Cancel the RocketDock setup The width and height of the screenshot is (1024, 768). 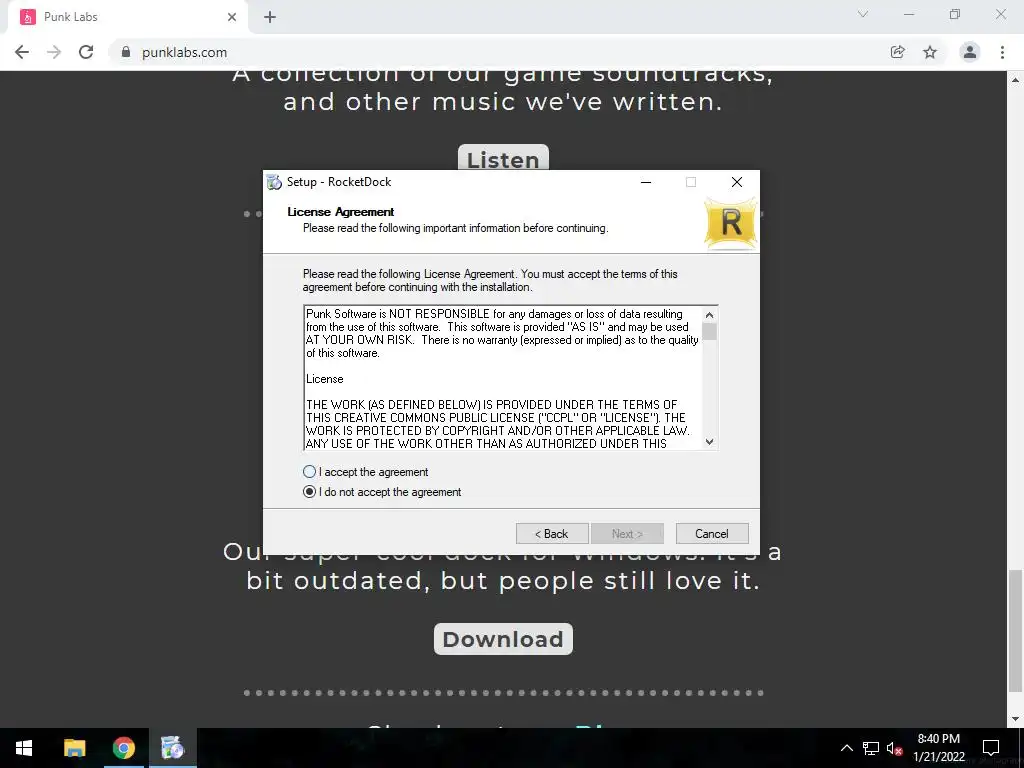click(x=712, y=534)
